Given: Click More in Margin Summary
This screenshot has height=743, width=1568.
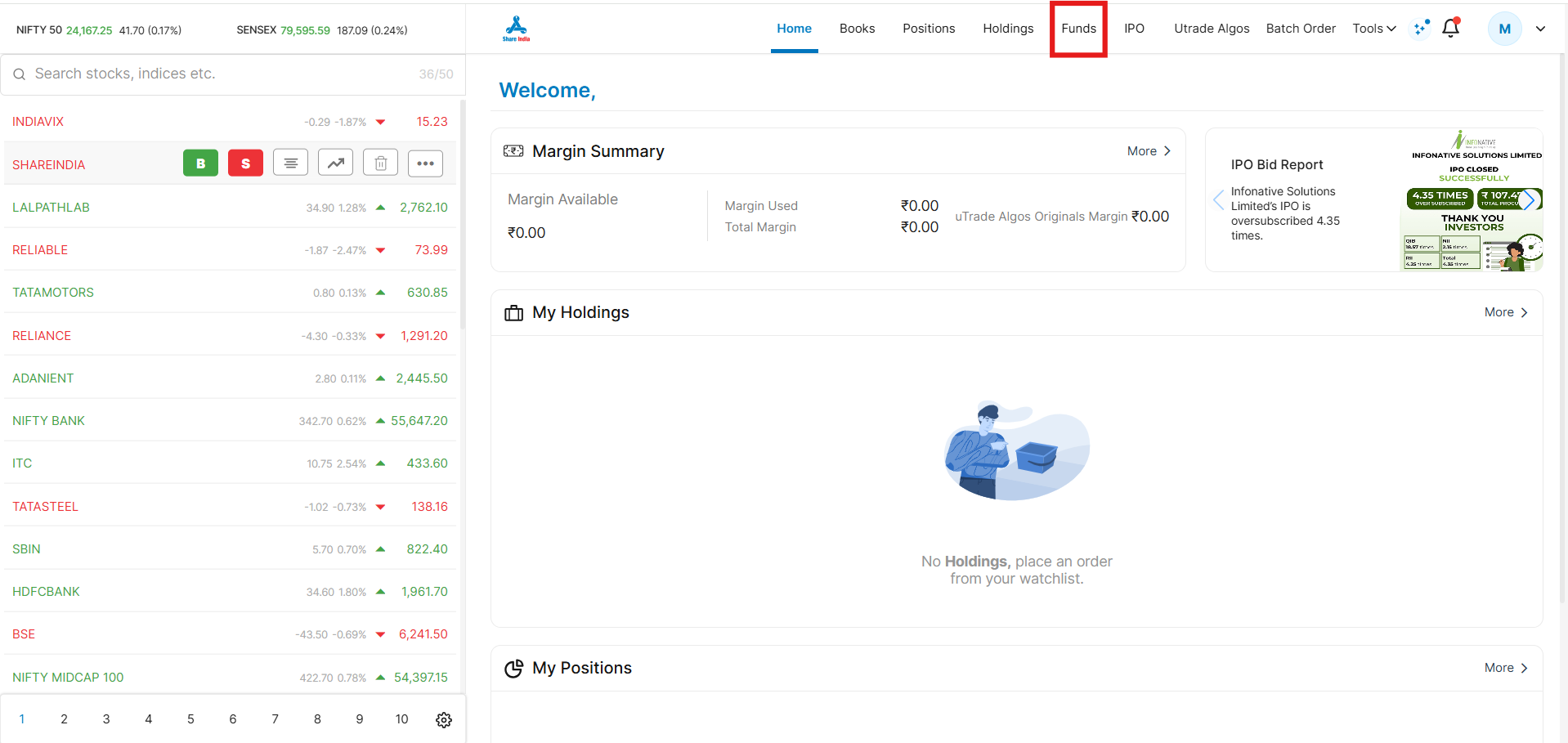Looking at the screenshot, I should (x=1149, y=151).
